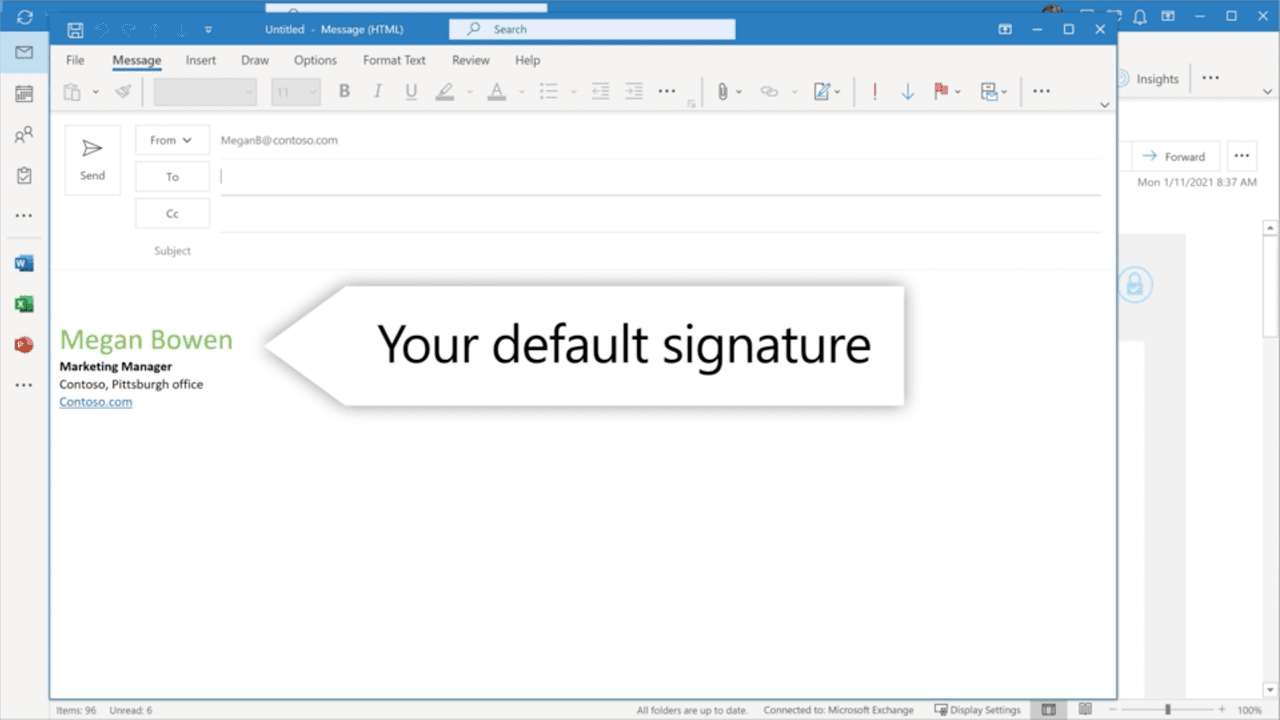This screenshot has width=1280, height=720.
Task: Open the Signature icon in ribbon
Action: coord(822,91)
